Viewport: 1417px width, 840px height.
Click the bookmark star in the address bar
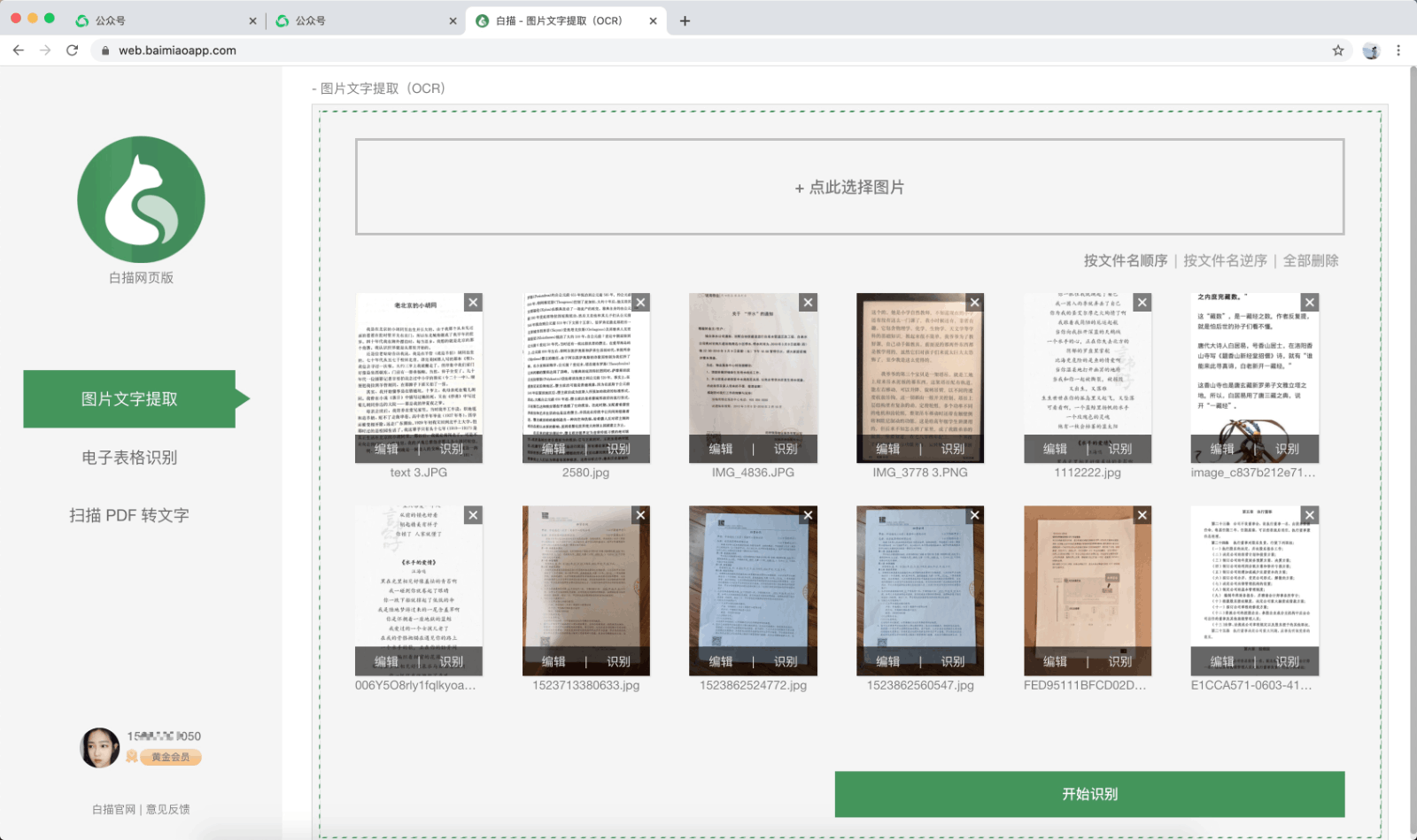(1339, 50)
